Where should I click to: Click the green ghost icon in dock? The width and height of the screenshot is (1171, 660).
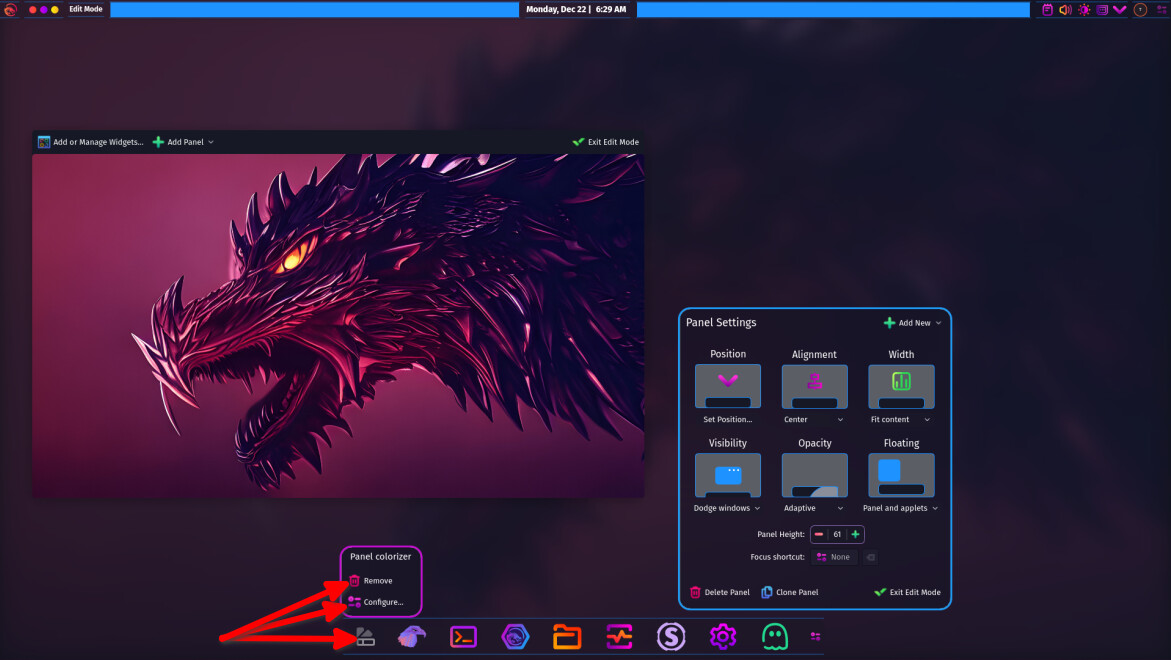tap(774, 636)
